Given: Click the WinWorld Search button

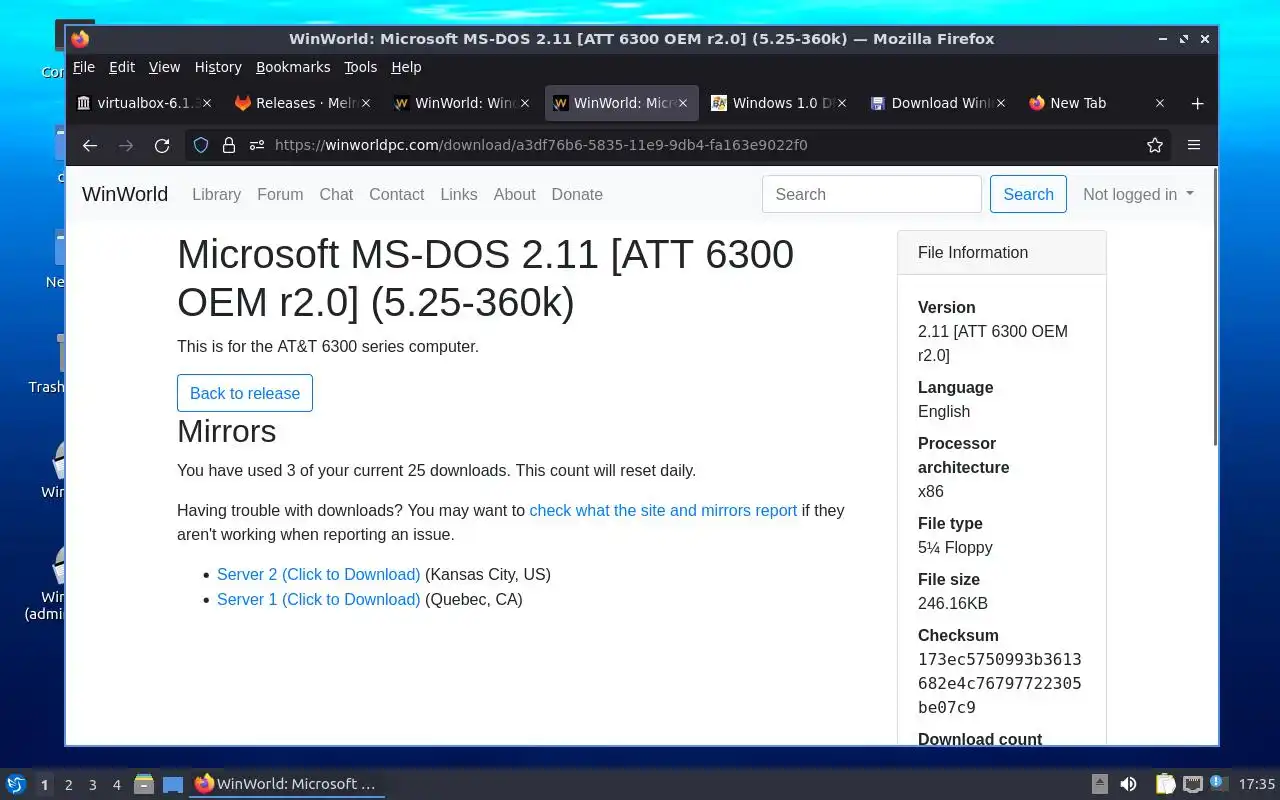Looking at the screenshot, I should (x=1028, y=194).
